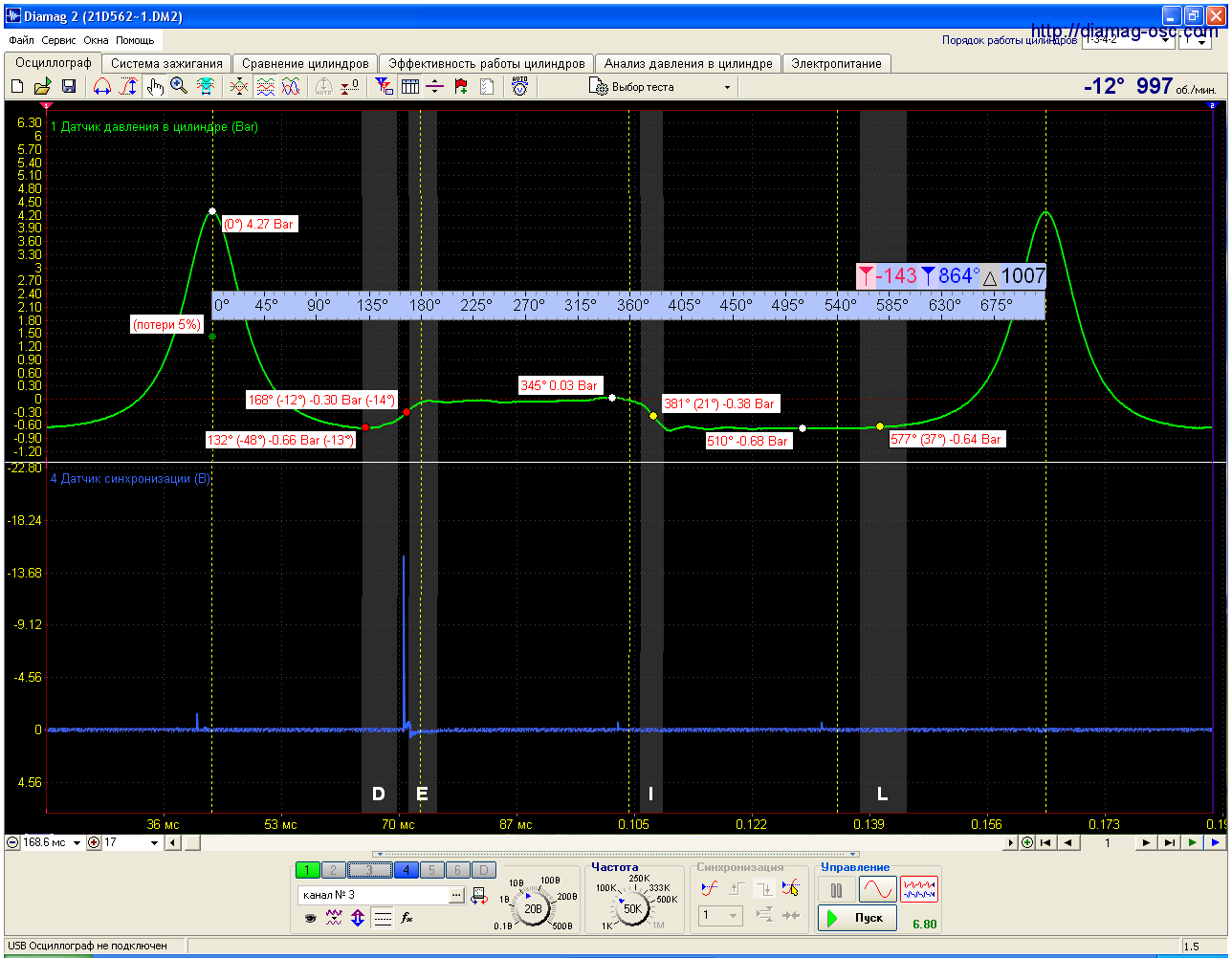Click the horizontal scrollbar thumb under graph

coord(191,842)
